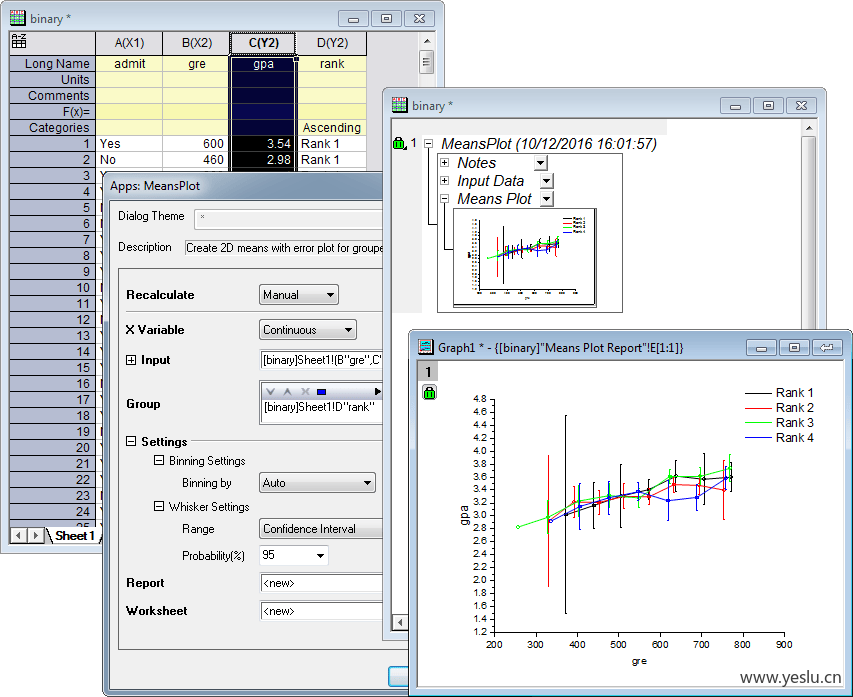Open the Input Data dropdown arrow in report
Screen dimensions: 853x697
546,181
